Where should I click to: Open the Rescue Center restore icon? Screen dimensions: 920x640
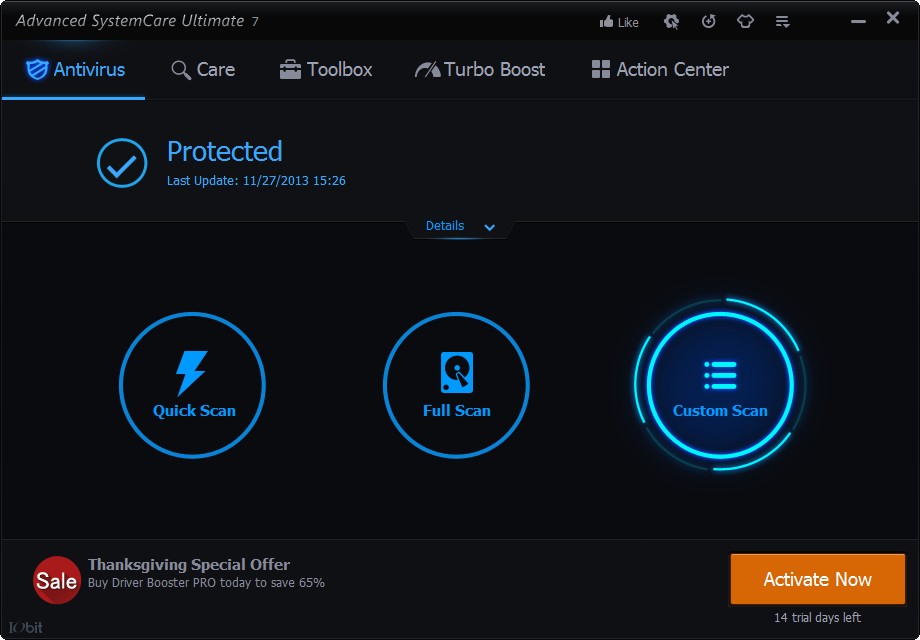click(709, 22)
